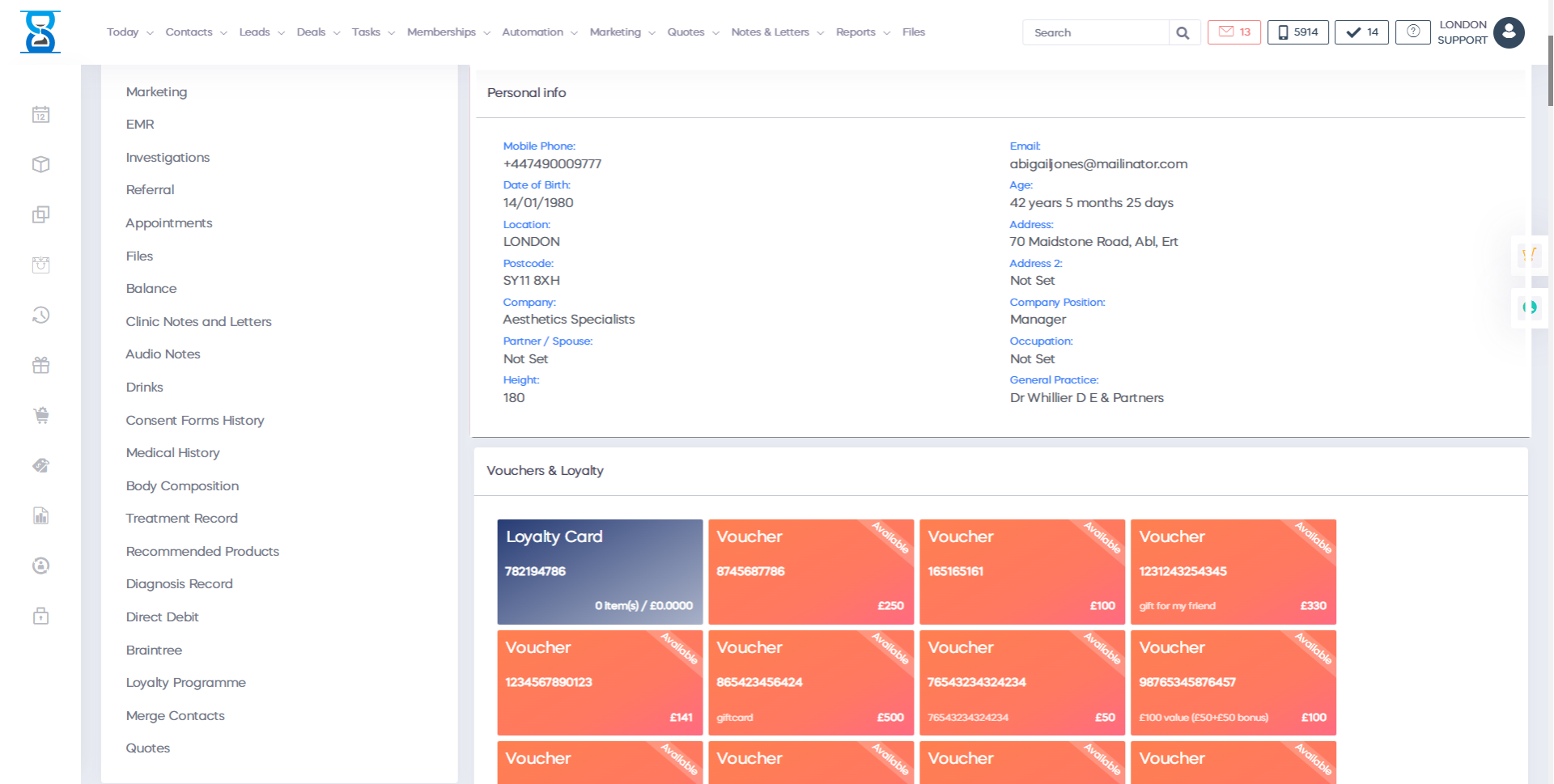The width and height of the screenshot is (1554, 784).
Task: Click the user profile avatar
Action: click(x=1508, y=32)
